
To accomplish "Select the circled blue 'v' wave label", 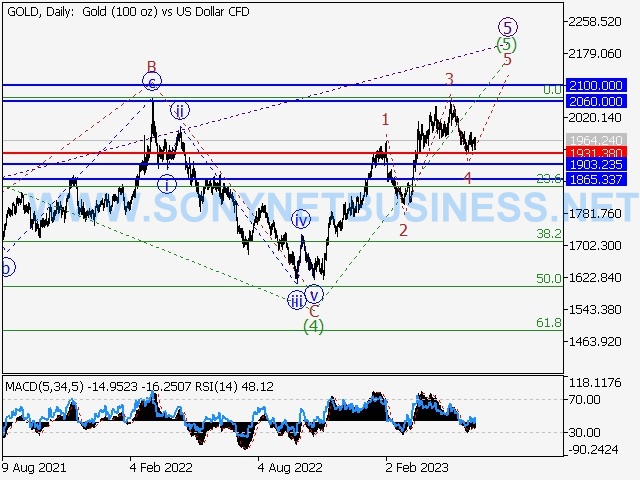I will (314, 294).
